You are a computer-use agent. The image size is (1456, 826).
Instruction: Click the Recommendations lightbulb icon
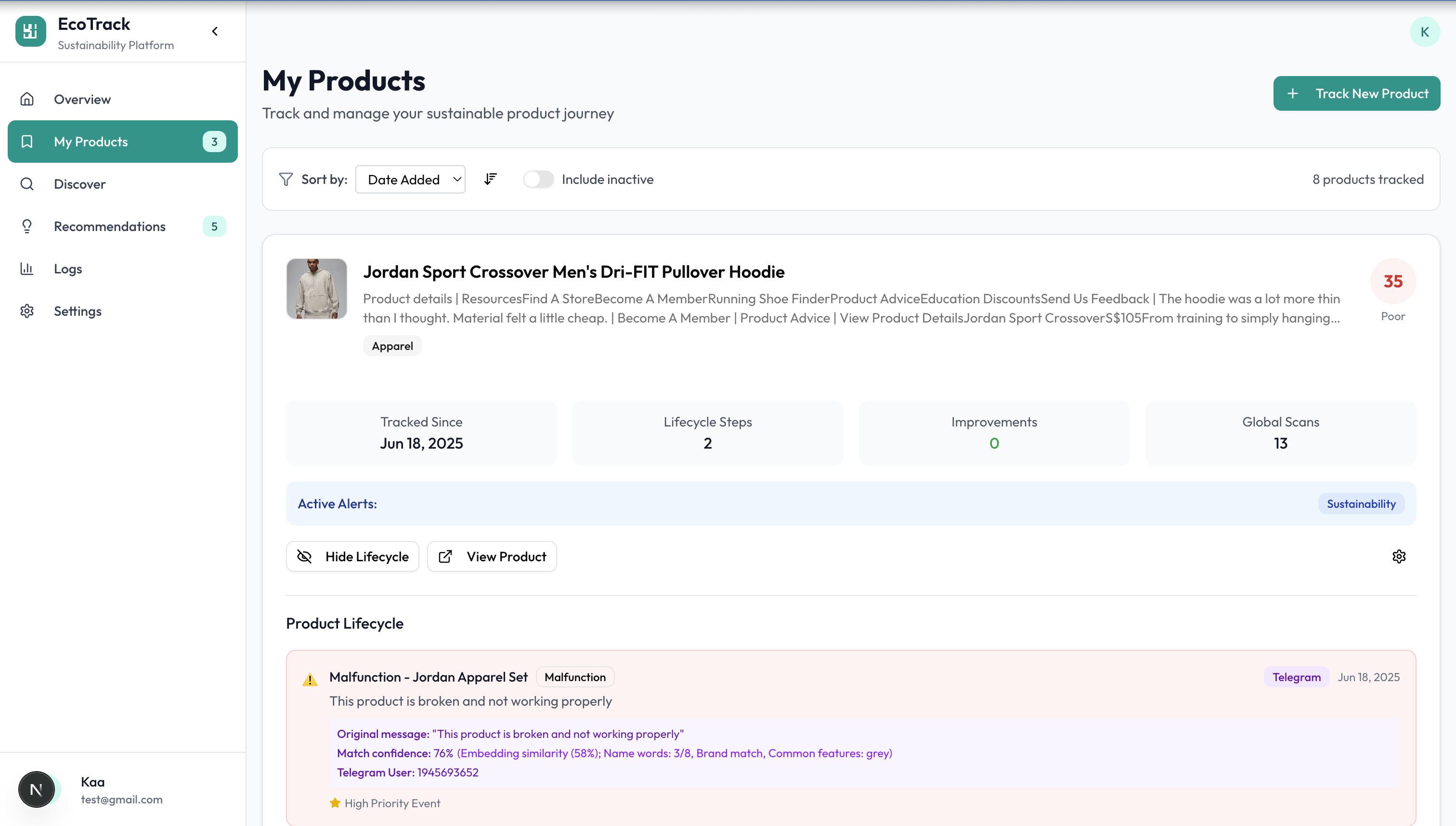click(x=26, y=226)
